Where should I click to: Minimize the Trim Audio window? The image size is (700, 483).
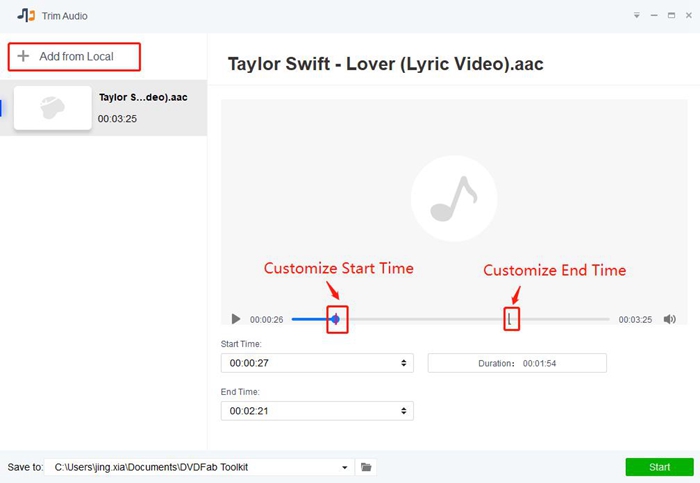tap(656, 16)
